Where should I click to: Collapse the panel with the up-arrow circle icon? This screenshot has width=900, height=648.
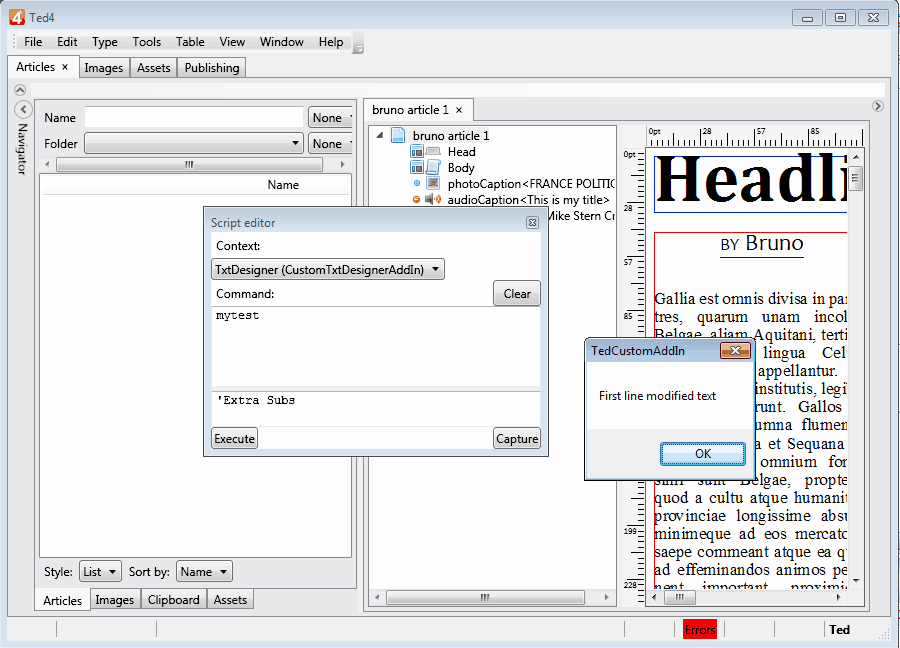pyautogui.click(x=20, y=90)
